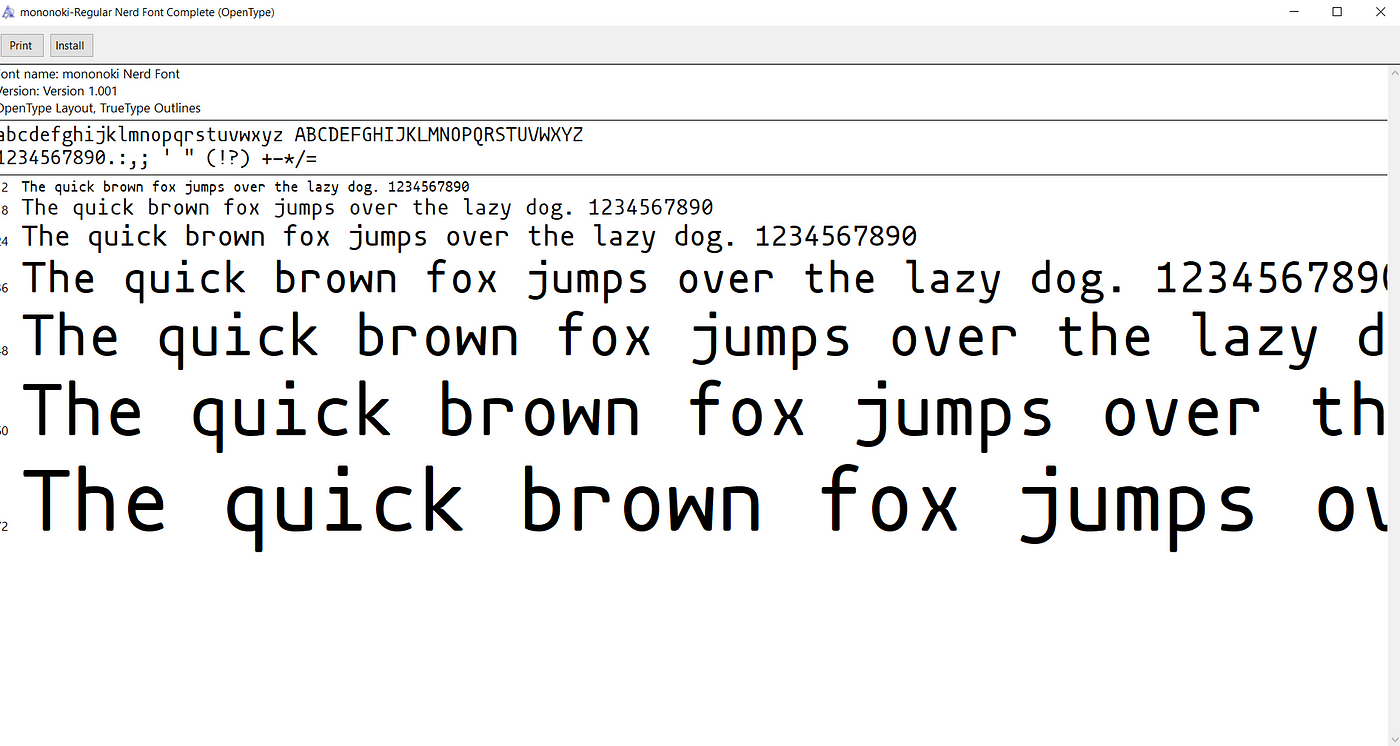Click the 12-point quick brown fox sample
Screen dimensions: 1400x746
(245, 187)
